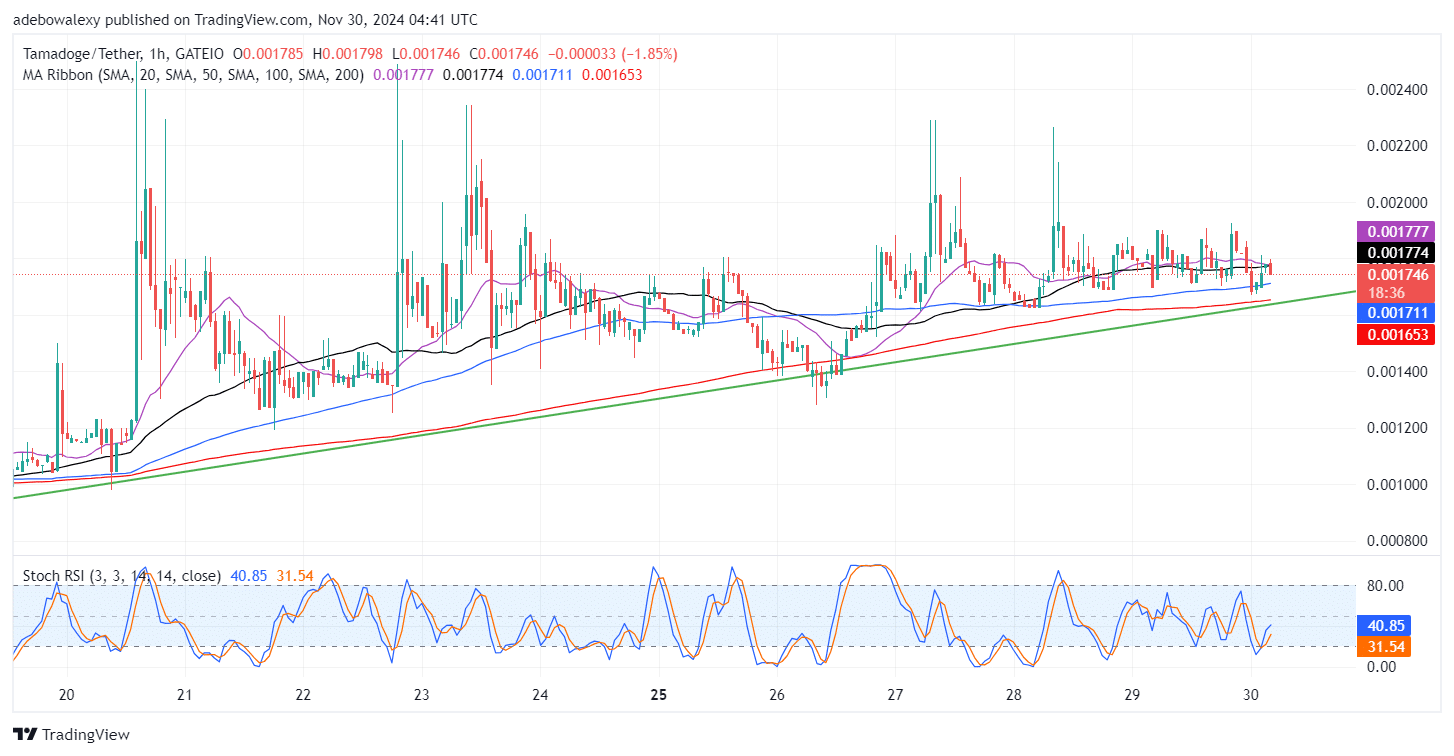
Task: Click the 0.002200 price axis label
Action: tap(1397, 146)
